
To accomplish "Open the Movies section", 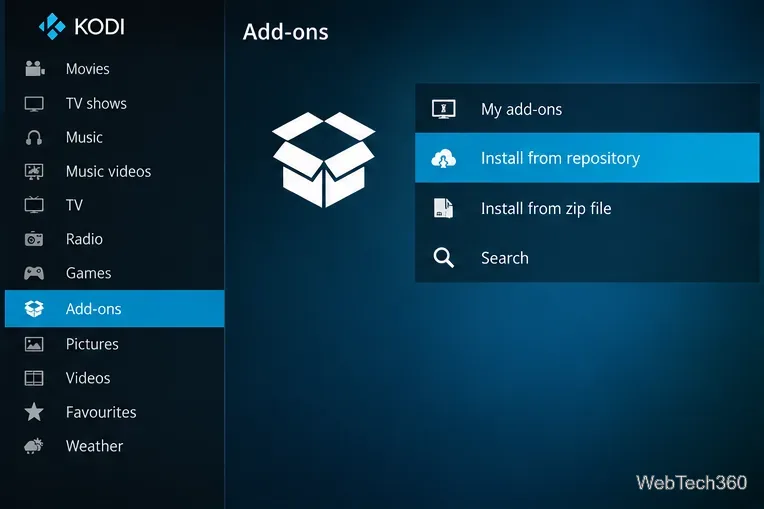I will (x=115, y=69).
